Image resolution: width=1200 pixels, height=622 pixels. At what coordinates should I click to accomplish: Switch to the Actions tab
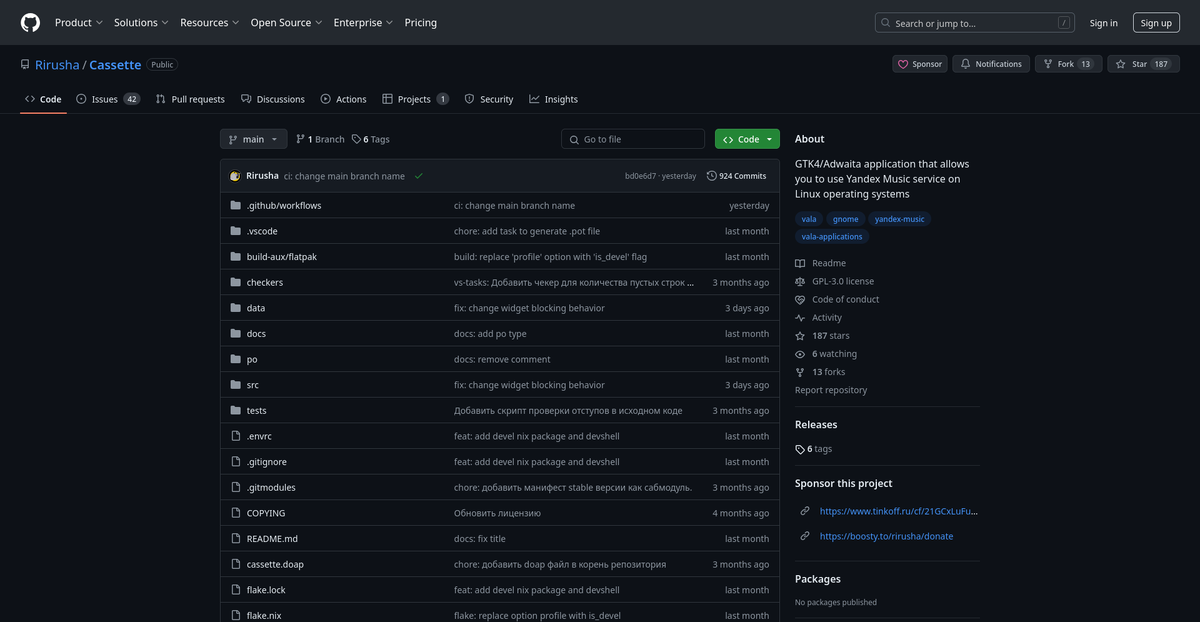[x=343, y=99]
